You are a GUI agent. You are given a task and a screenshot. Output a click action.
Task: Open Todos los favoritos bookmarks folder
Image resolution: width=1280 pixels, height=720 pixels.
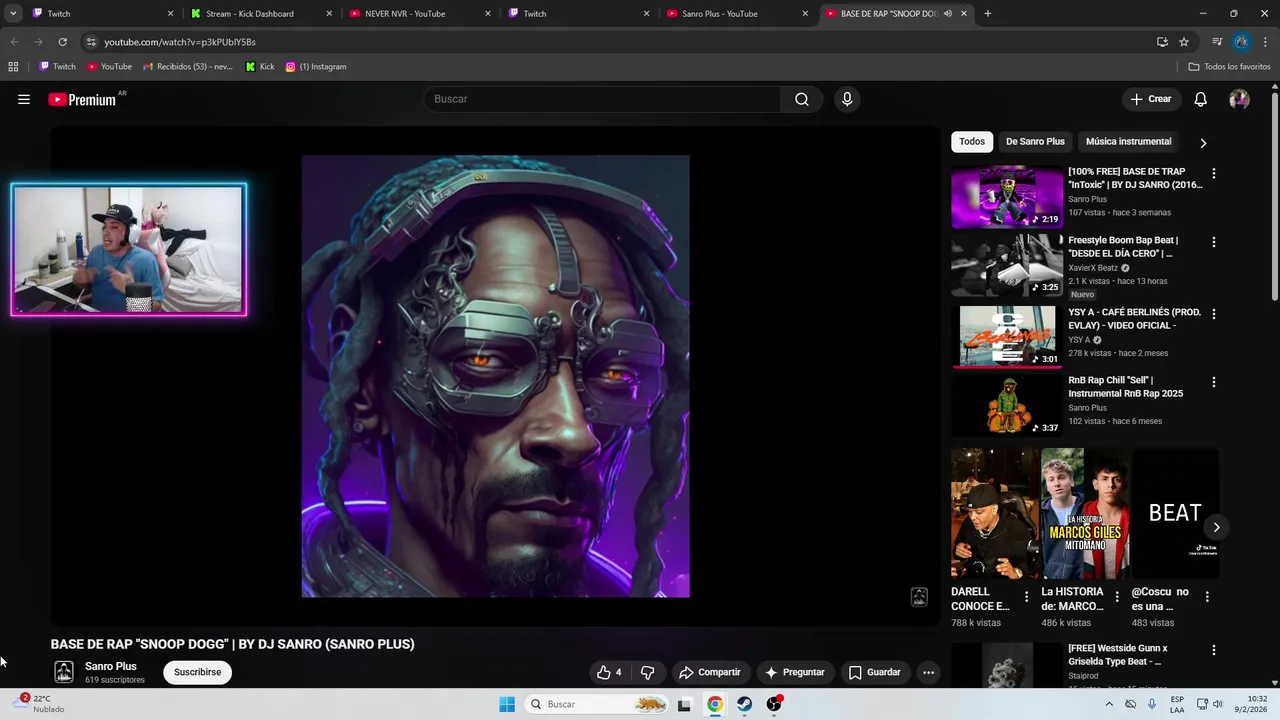pyautogui.click(x=1229, y=67)
